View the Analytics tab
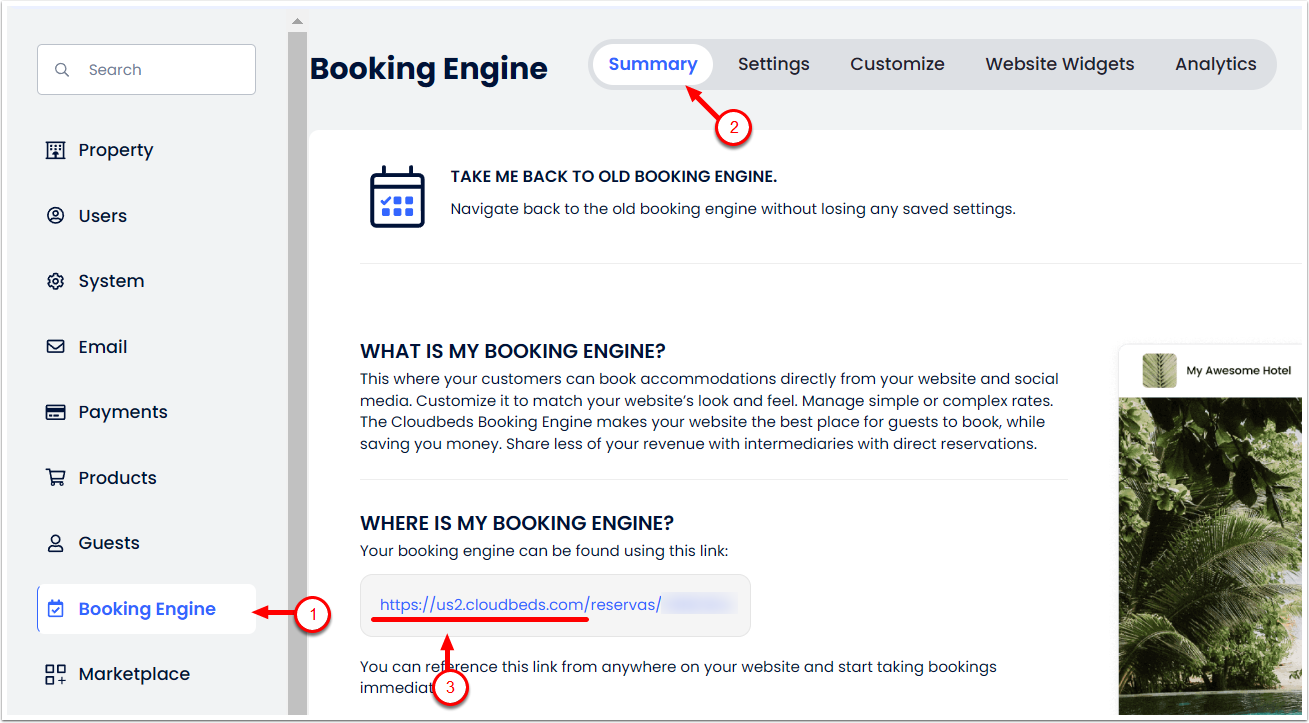Image resolution: width=1309 pixels, height=723 pixels. (1215, 64)
